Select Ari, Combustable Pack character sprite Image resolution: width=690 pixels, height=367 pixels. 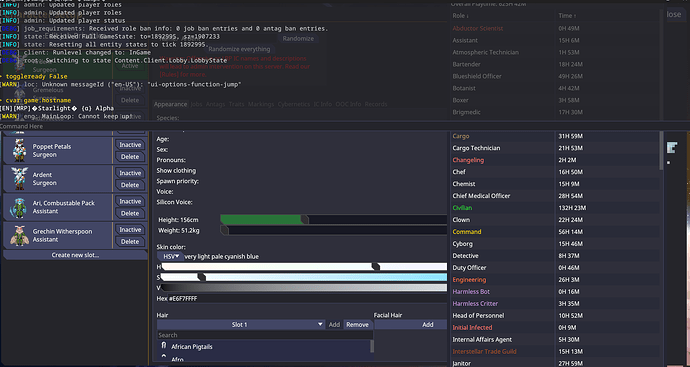click(x=19, y=207)
